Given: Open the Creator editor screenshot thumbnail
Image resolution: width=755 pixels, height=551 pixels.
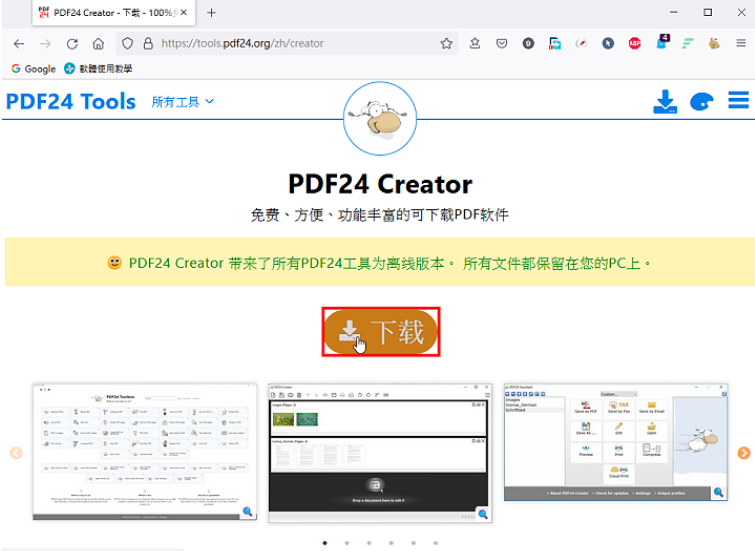Looking at the screenshot, I should point(380,453).
